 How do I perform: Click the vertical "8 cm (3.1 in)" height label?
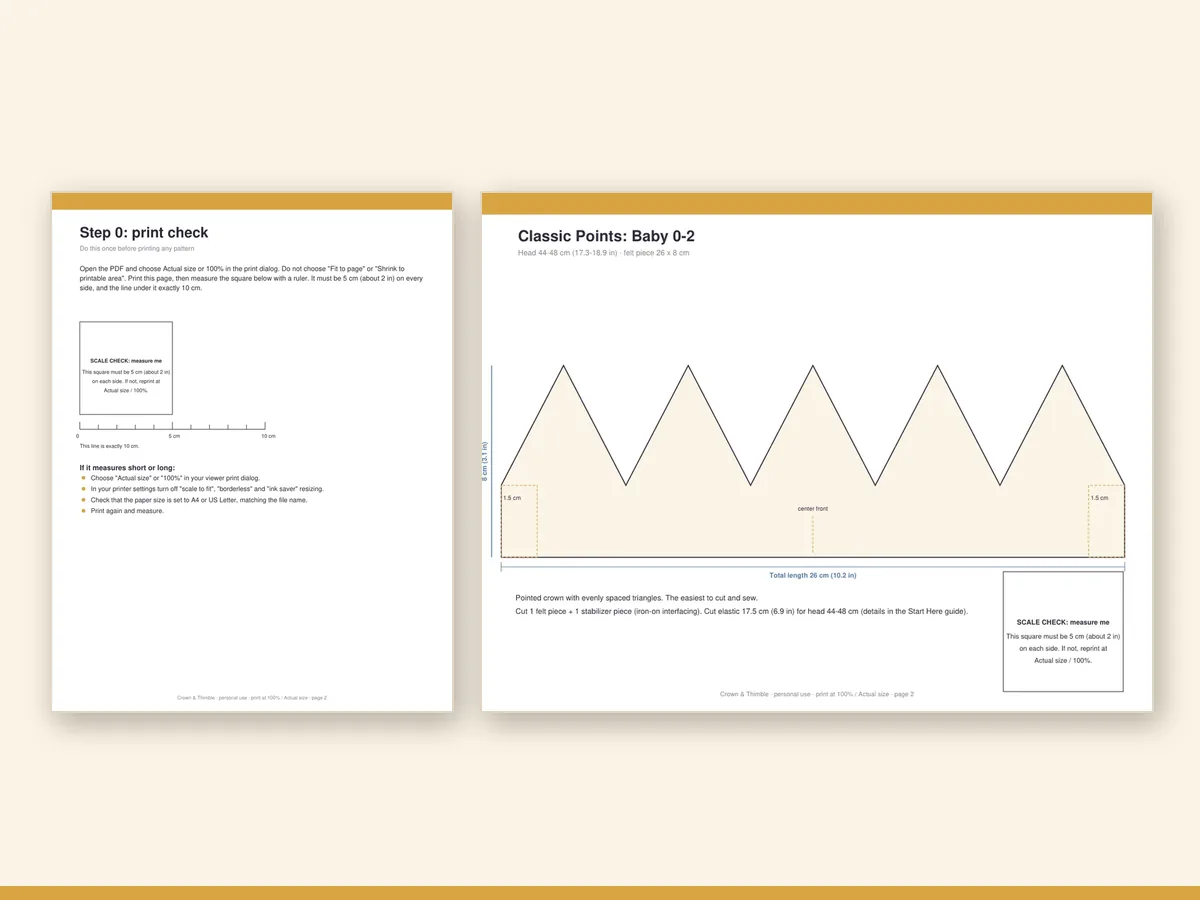(486, 462)
